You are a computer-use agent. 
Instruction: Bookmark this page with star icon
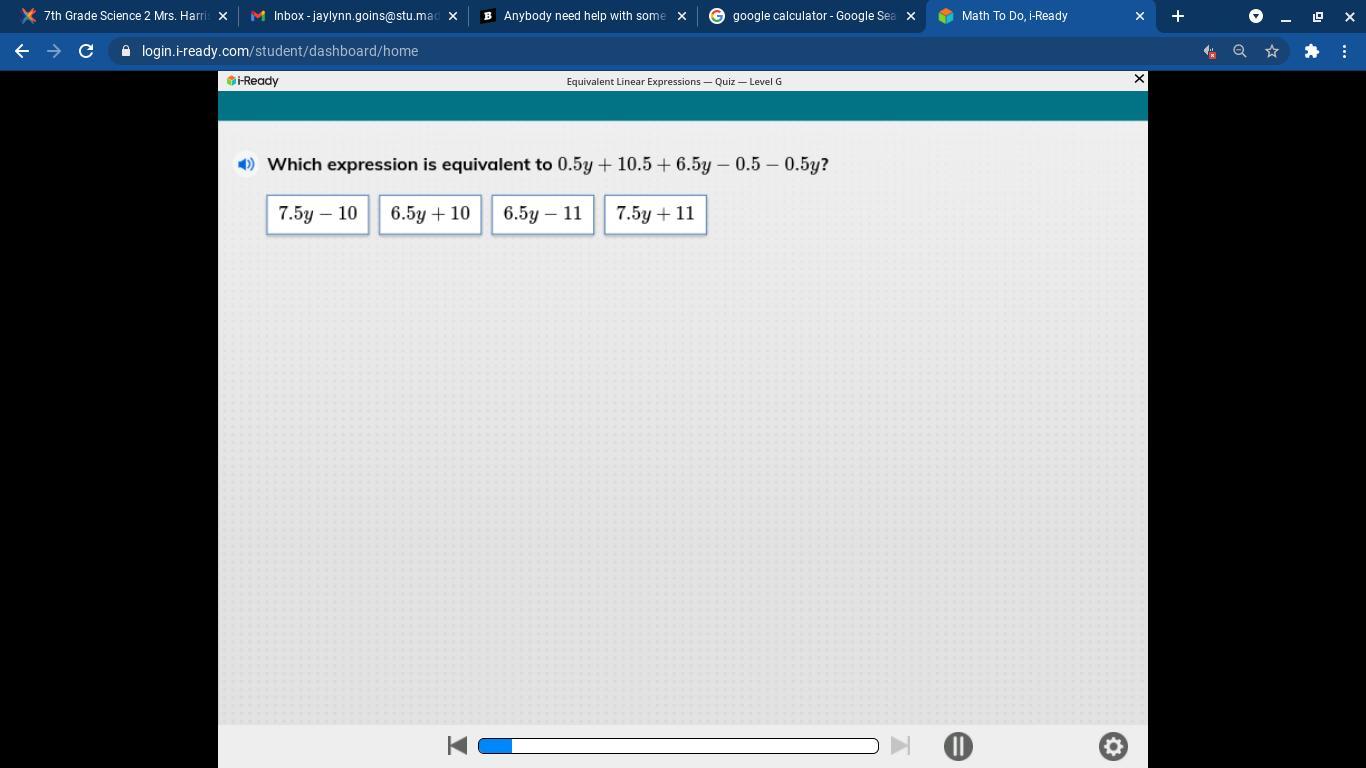click(1272, 51)
